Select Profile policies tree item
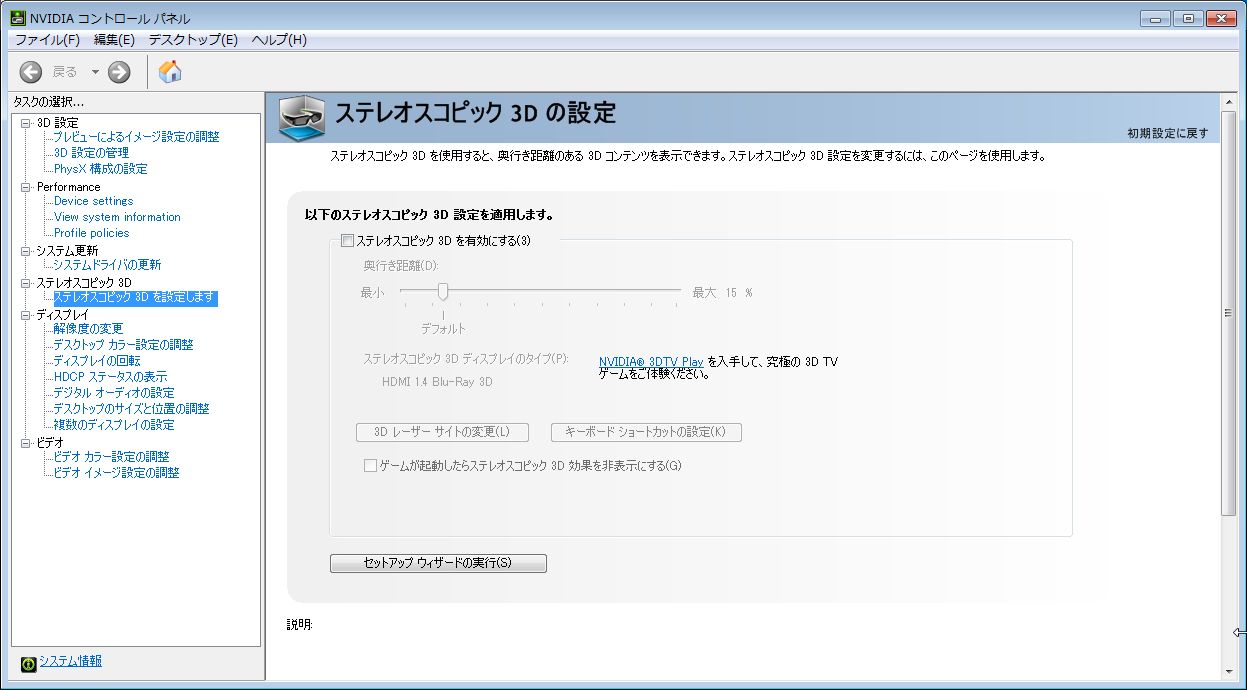The height and width of the screenshot is (690, 1247). click(x=91, y=233)
